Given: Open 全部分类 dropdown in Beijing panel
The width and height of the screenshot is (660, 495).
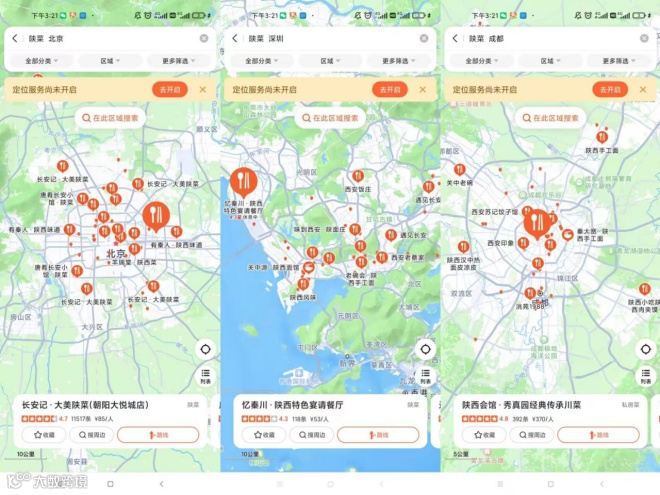Looking at the screenshot, I should pyautogui.click(x=41, y=61).
